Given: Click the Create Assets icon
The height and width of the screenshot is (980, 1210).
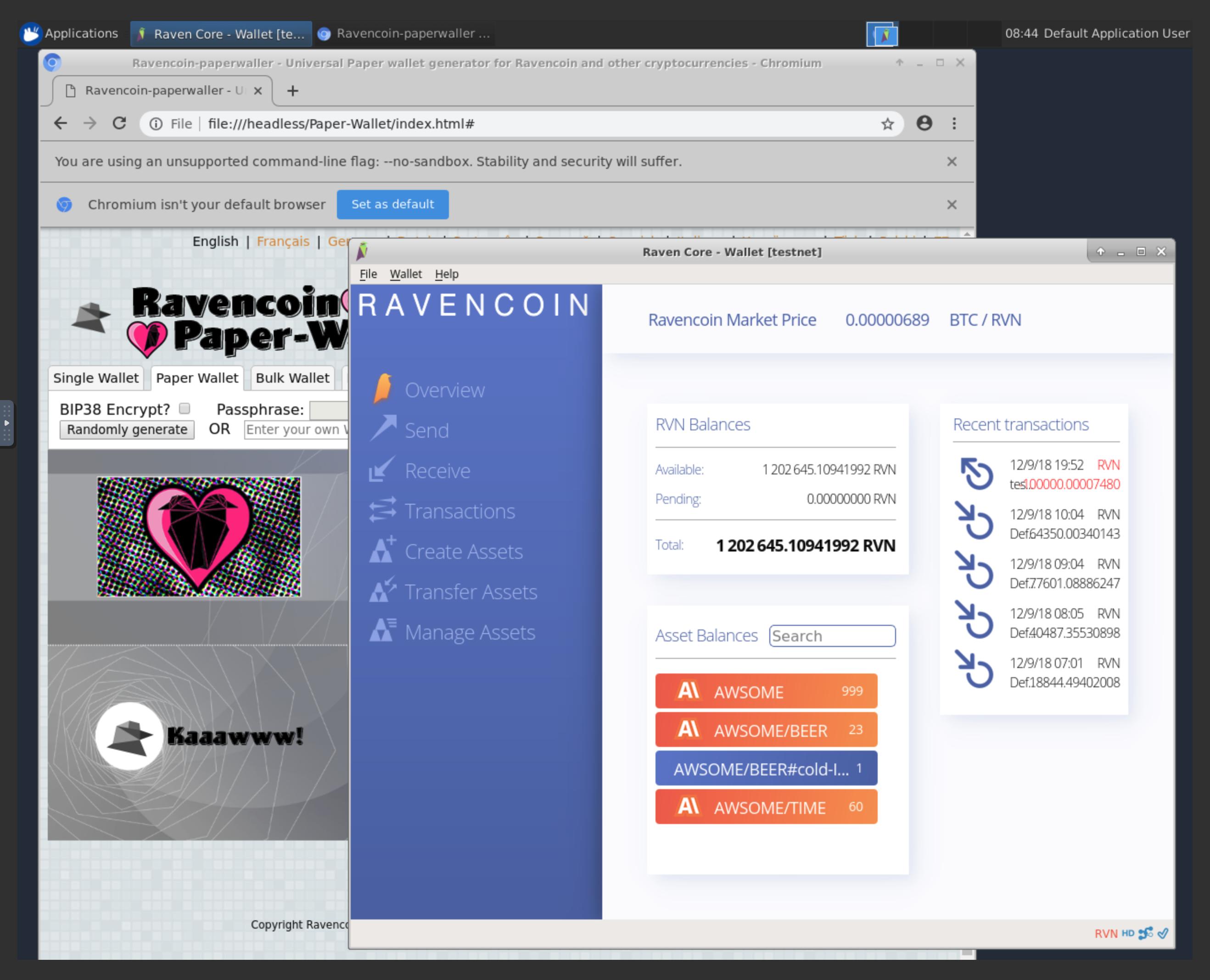Looking at the screenshot, I should (x=382, y=551).
